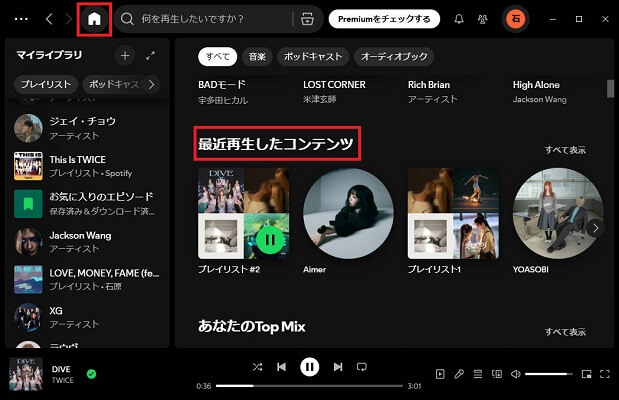Open the friends activity icon
This screenshot has width=619, height=400.
click(x=482, y=19)
